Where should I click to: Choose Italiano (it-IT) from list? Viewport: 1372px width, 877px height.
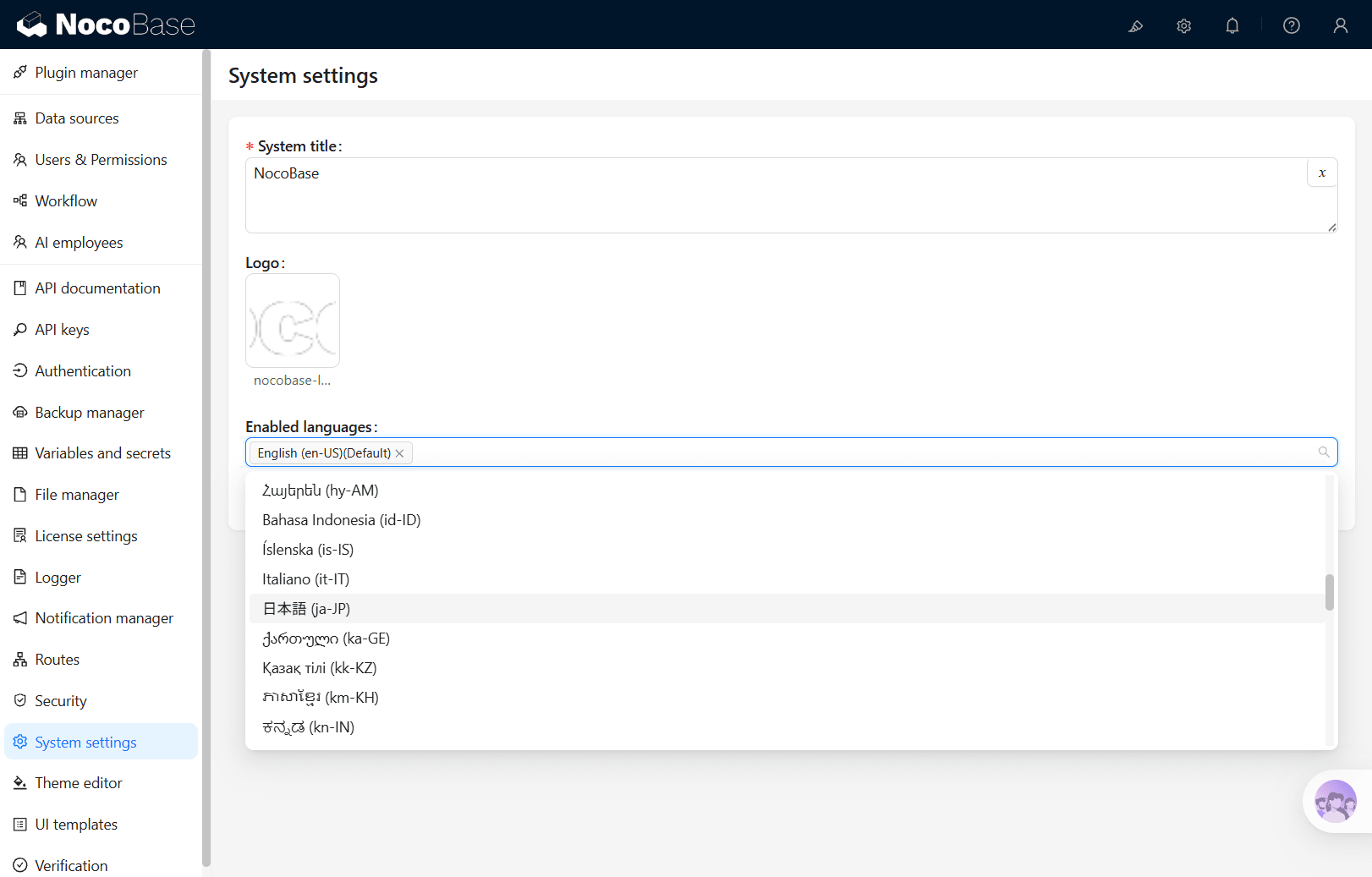click(787, 579)
